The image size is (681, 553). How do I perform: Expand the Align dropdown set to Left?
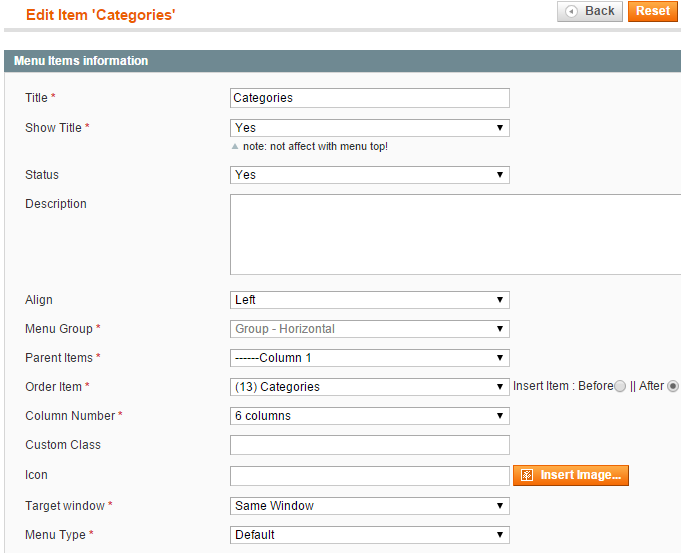[x=370, y=300]
